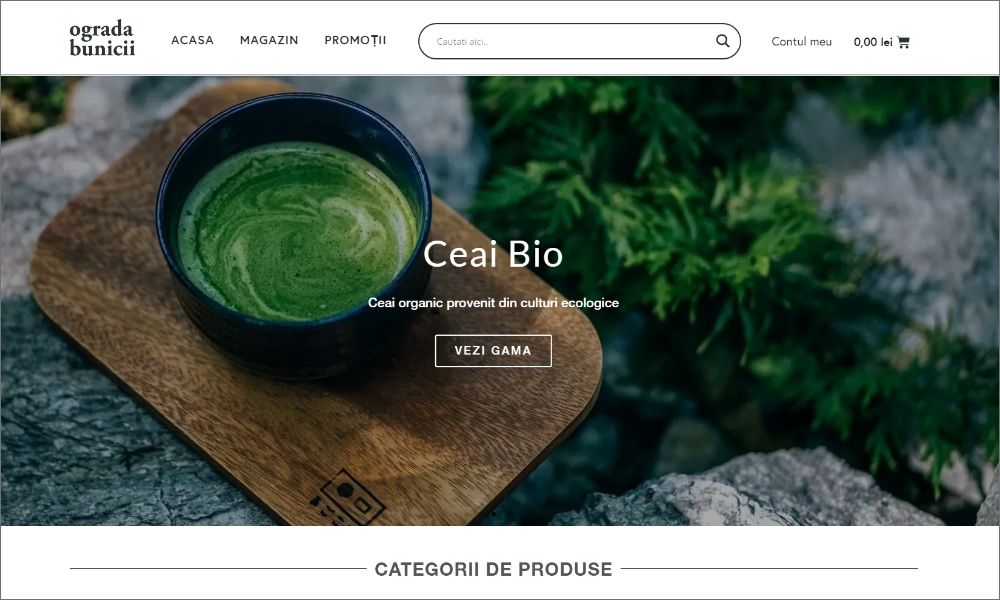Image resolution: width=1000 pixels, height=600 pixels.
Task: Go to the ACASA menu item
Action: click(192, 40)
